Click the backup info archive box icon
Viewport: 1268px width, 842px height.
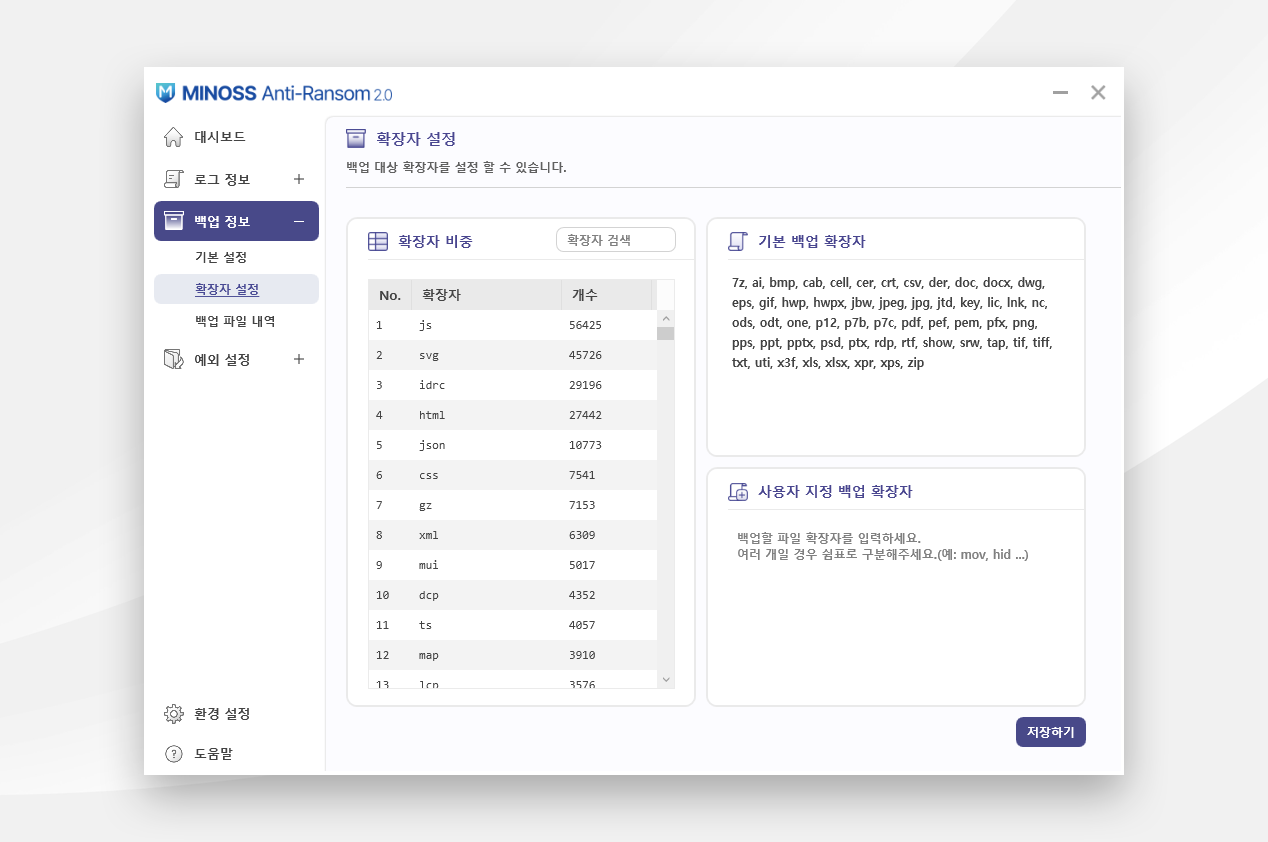(x=174, y=221)
